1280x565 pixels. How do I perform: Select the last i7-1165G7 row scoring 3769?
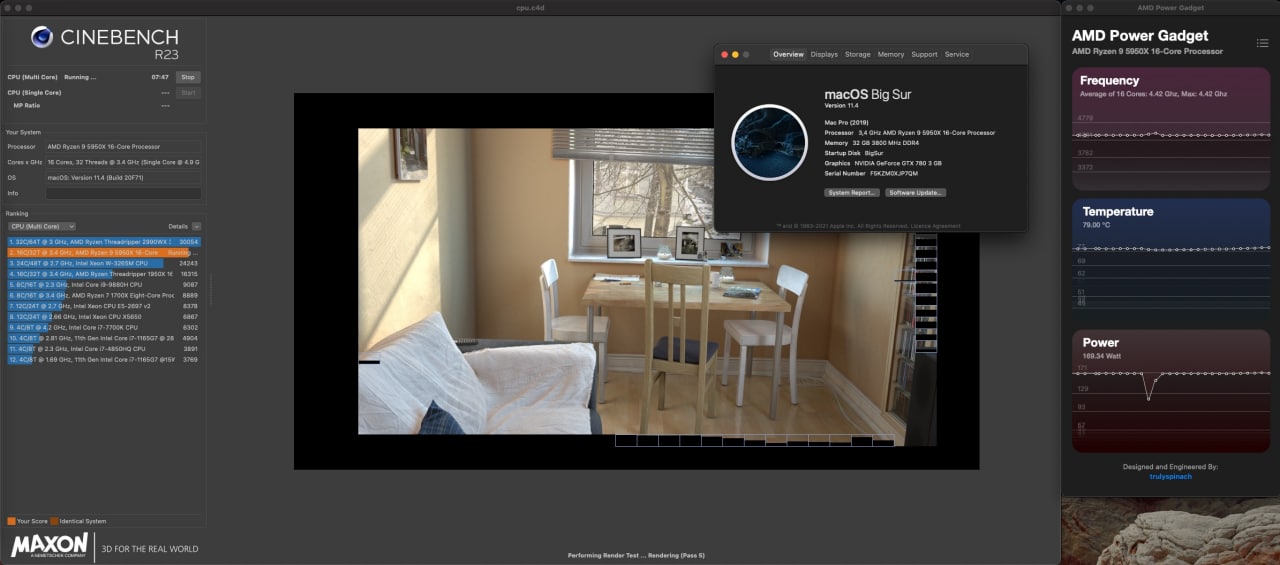[104, 359]
